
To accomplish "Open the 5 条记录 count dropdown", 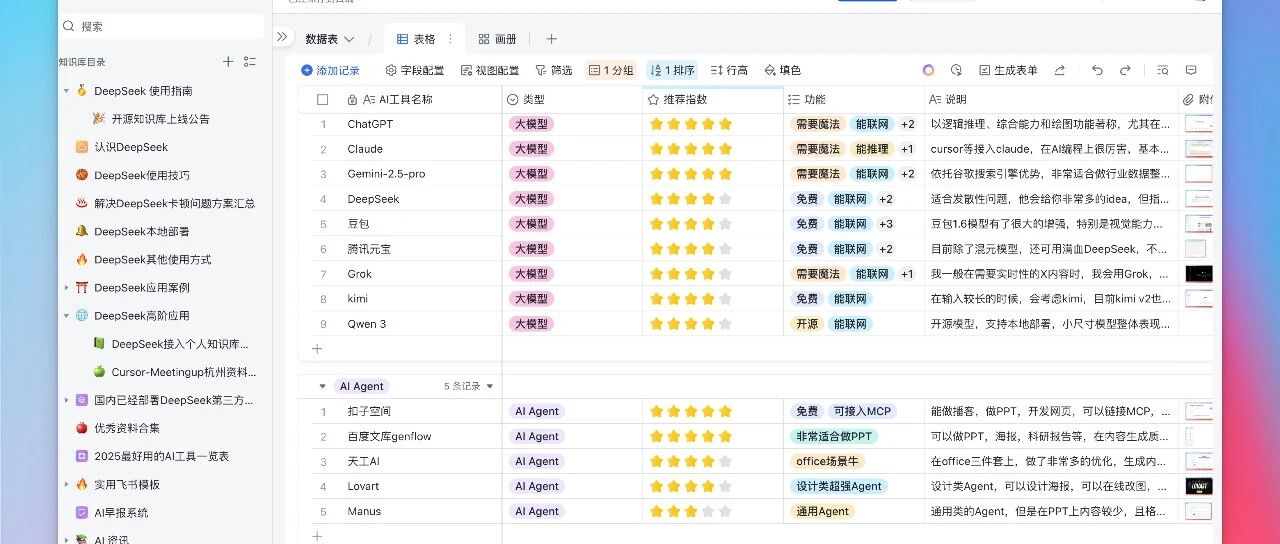I will pyautogui.click(x=469, y=386).
